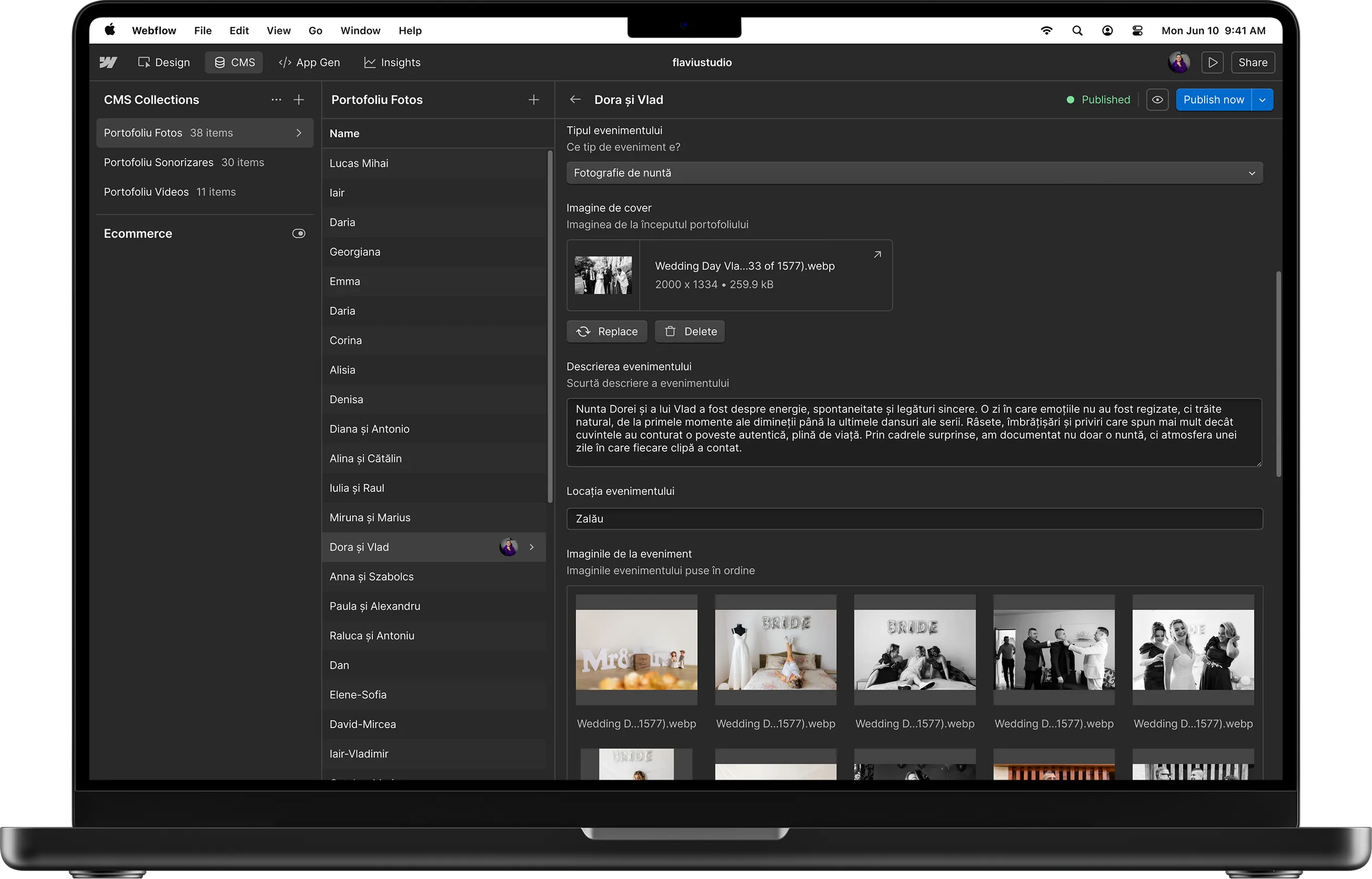The width and height of the screenshot is (1372, 879).
Task: Switch to CMS tab
Action: [x=234, y=62]
